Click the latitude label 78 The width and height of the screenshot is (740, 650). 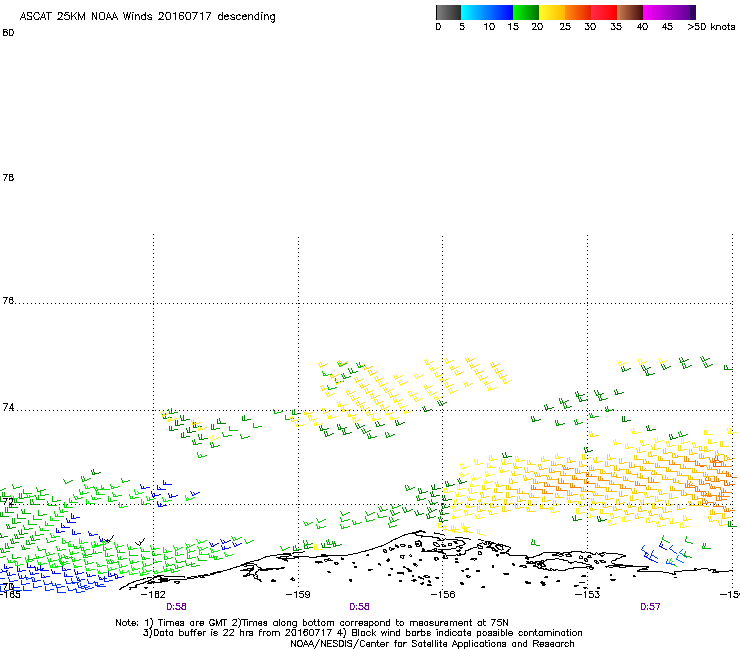click(8, 177)
